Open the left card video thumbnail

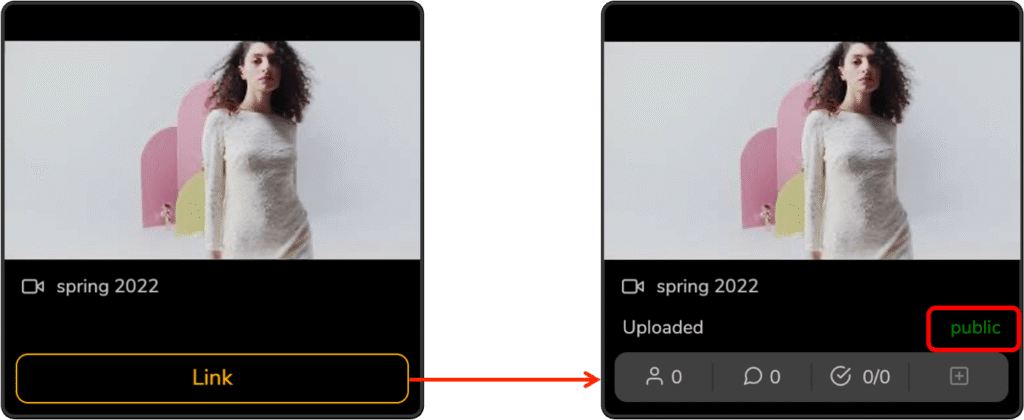(x=212, y=150)
